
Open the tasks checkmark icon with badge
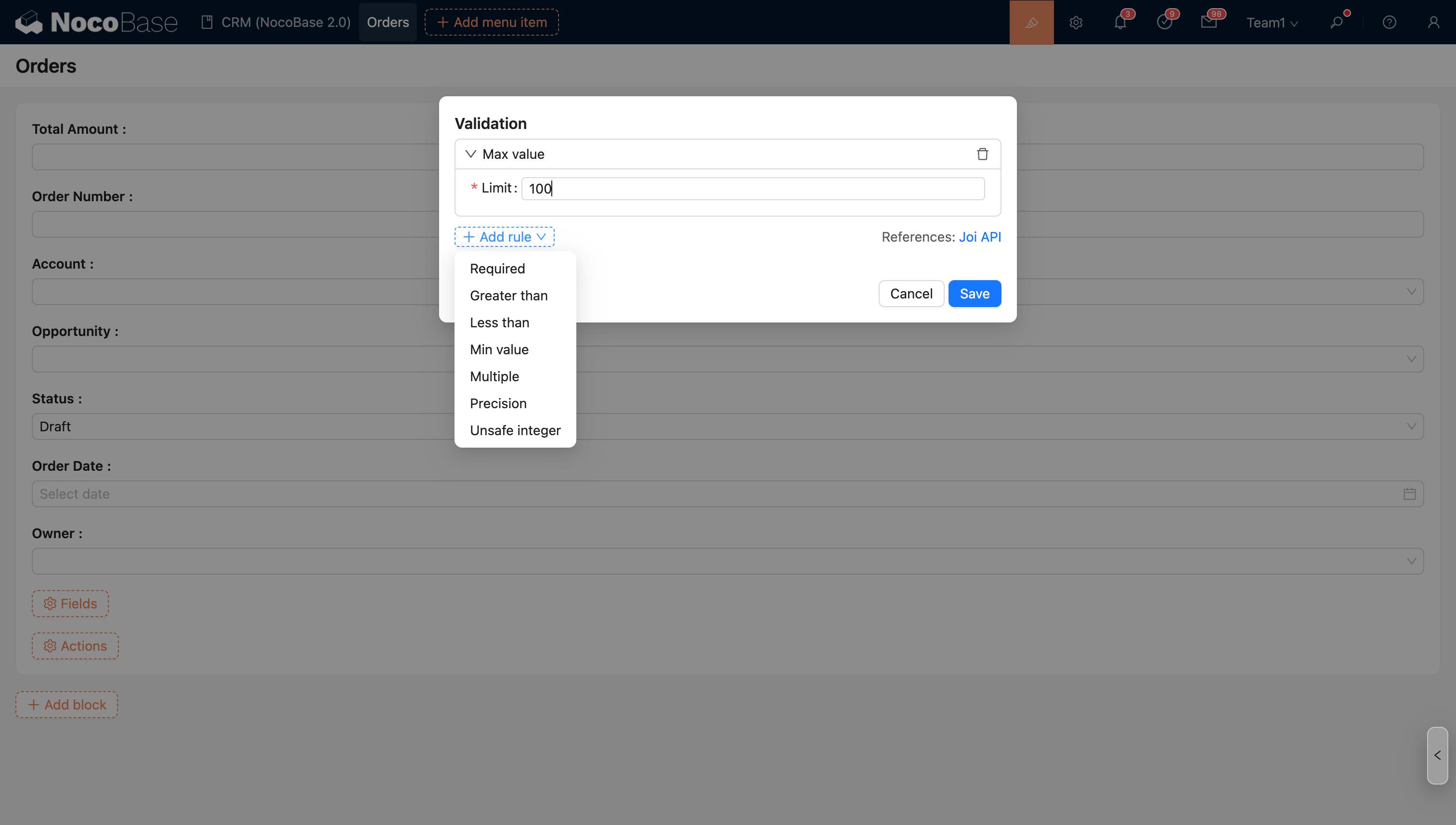(x=1164, y=22)
